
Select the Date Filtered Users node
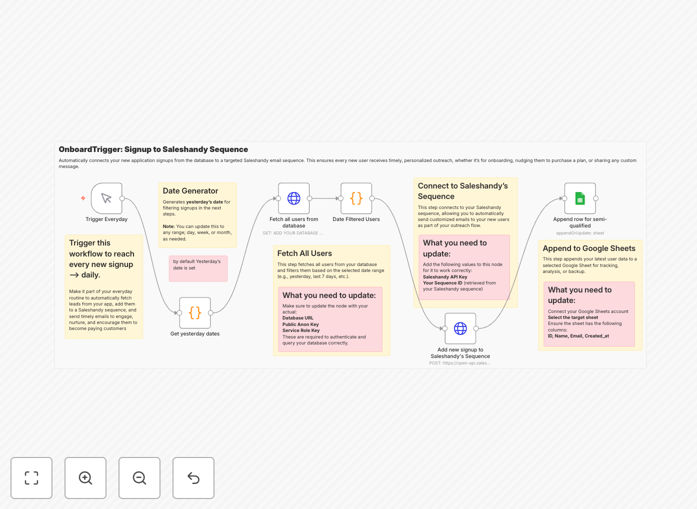356,198
